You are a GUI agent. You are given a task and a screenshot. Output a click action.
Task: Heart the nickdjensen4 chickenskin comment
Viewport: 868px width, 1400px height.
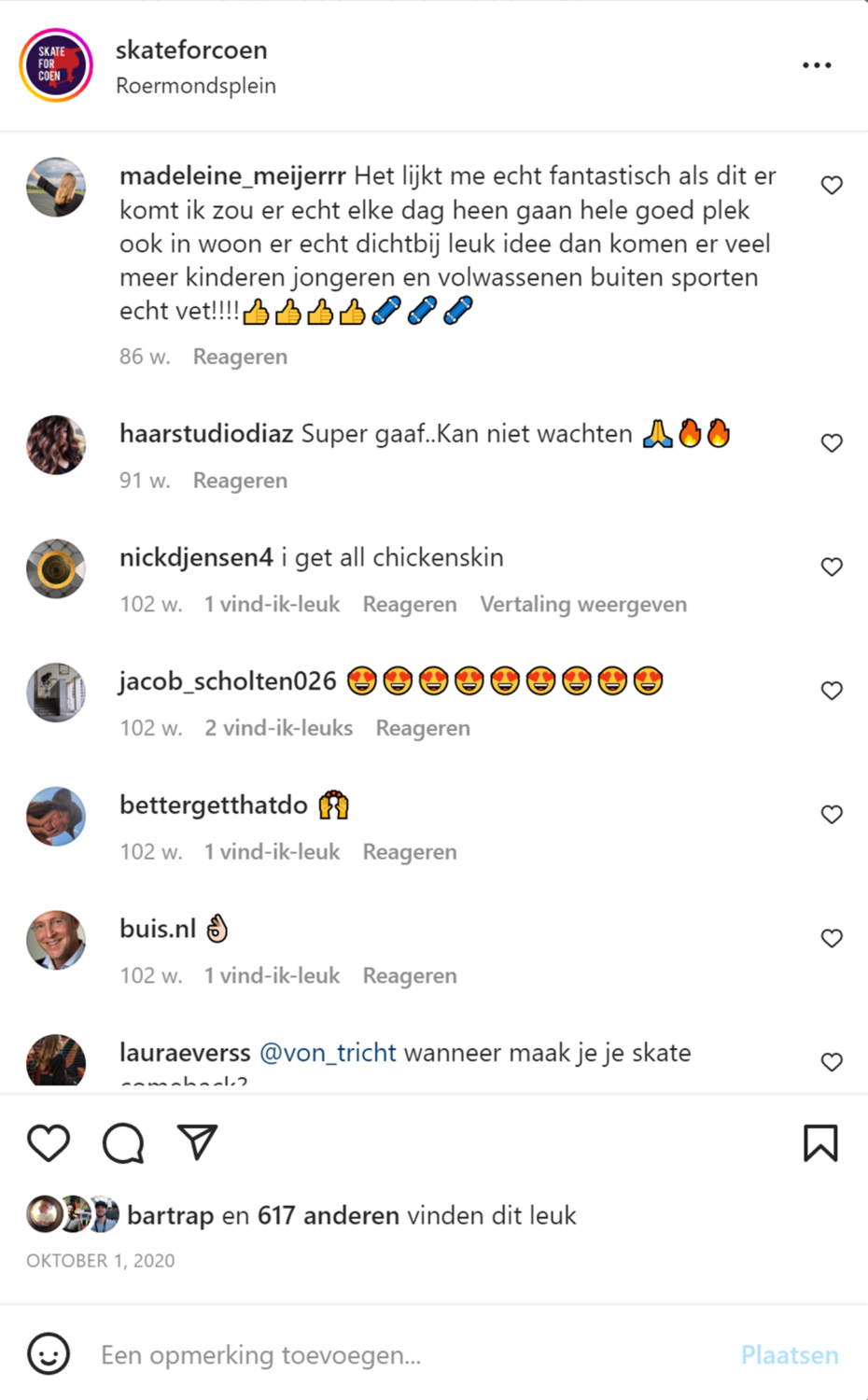pyautogui.click(x=832, y=567)
